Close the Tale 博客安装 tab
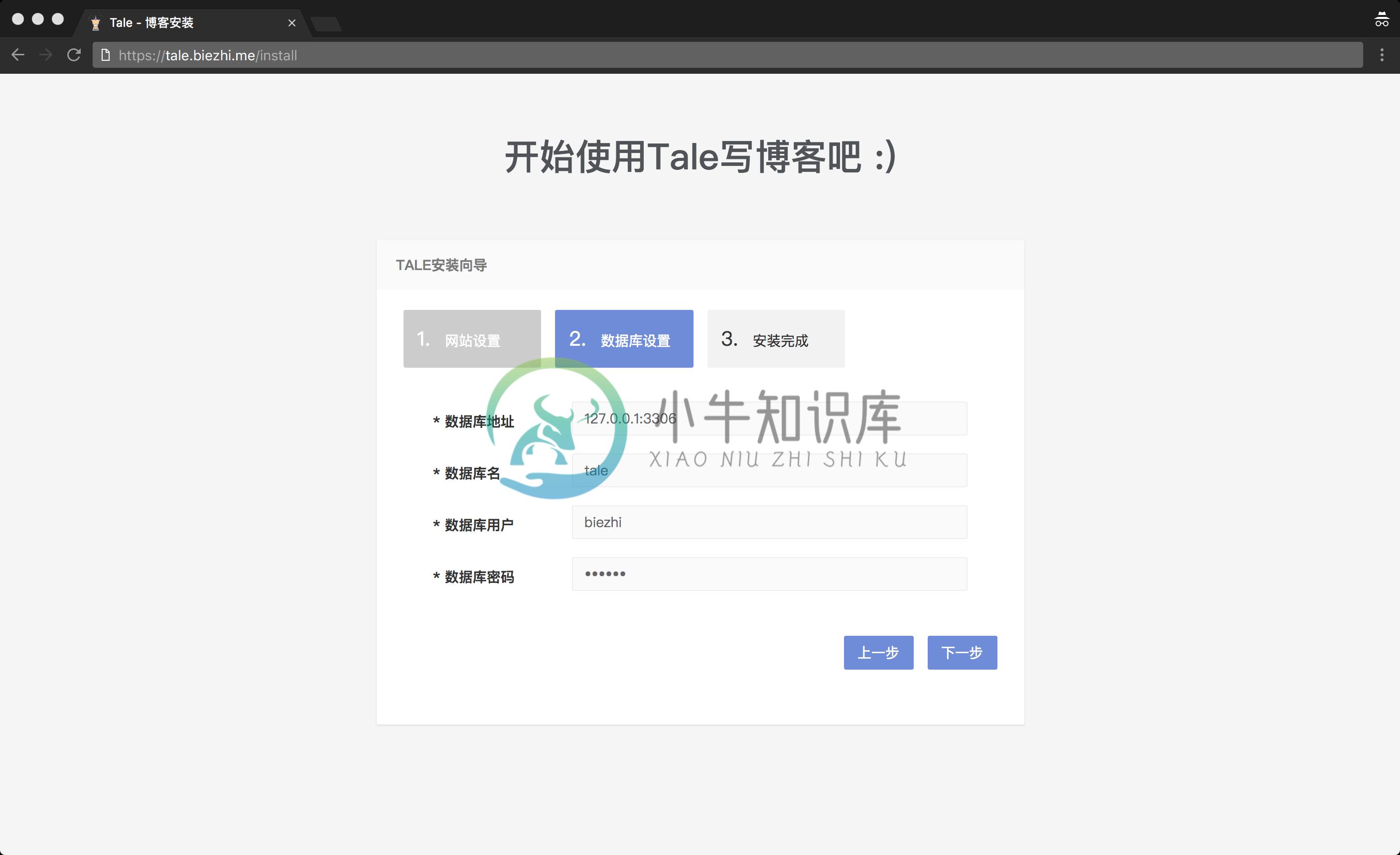The height and width of the screenshot is (855, 1400). pyautogui.click(x=291, y=23)
